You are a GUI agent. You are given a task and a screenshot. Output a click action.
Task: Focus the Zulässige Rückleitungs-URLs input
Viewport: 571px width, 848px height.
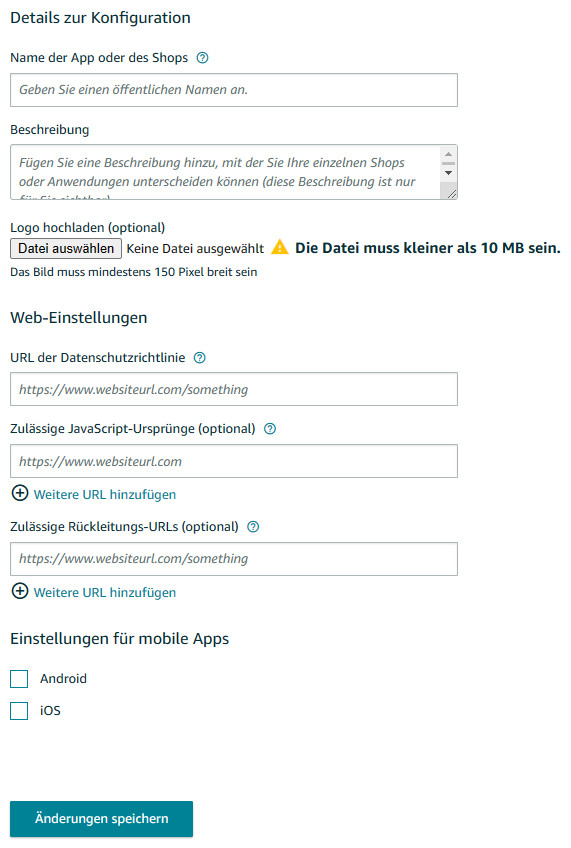[x=234, y=559]
